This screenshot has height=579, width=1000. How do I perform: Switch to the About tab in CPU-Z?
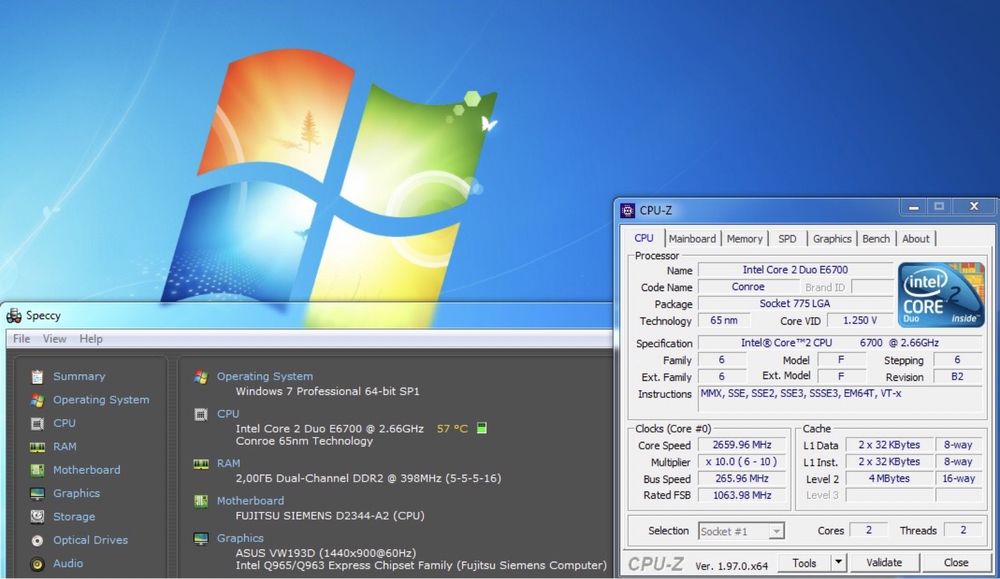pyautogui.click(x=915, y=239)
